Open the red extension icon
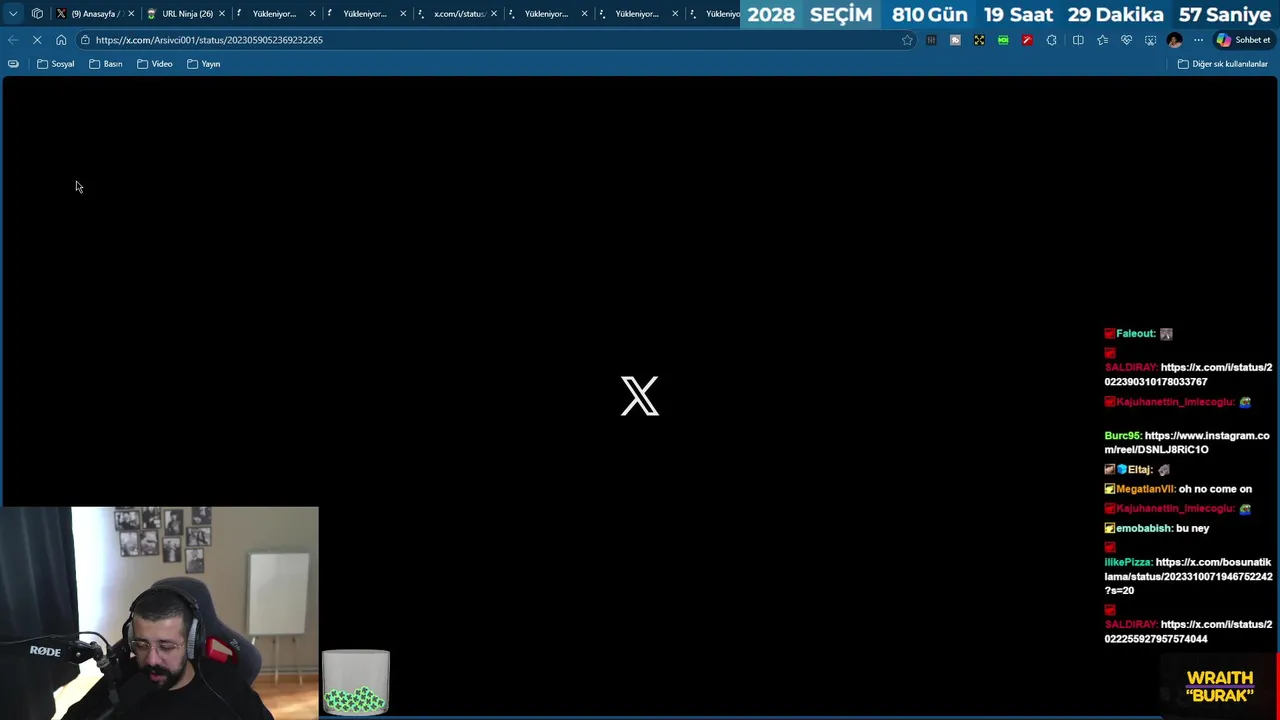The width and height of the screenshot is (1280, 720). point(1027,40)
